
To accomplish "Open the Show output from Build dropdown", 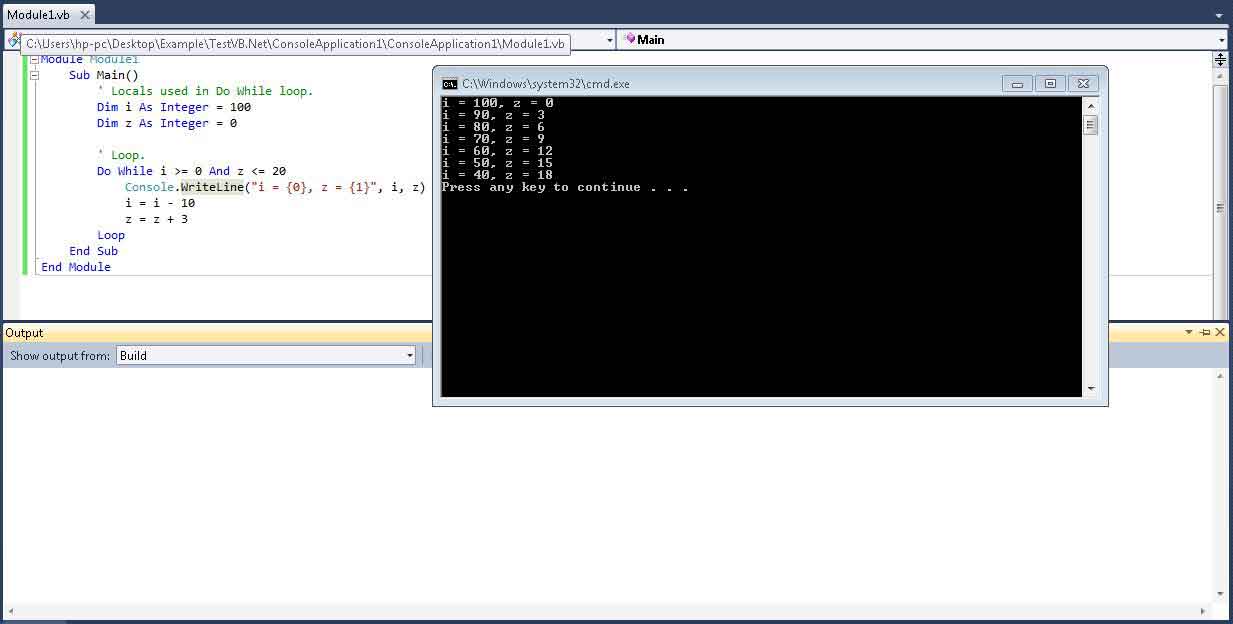I will pos(409,356).
